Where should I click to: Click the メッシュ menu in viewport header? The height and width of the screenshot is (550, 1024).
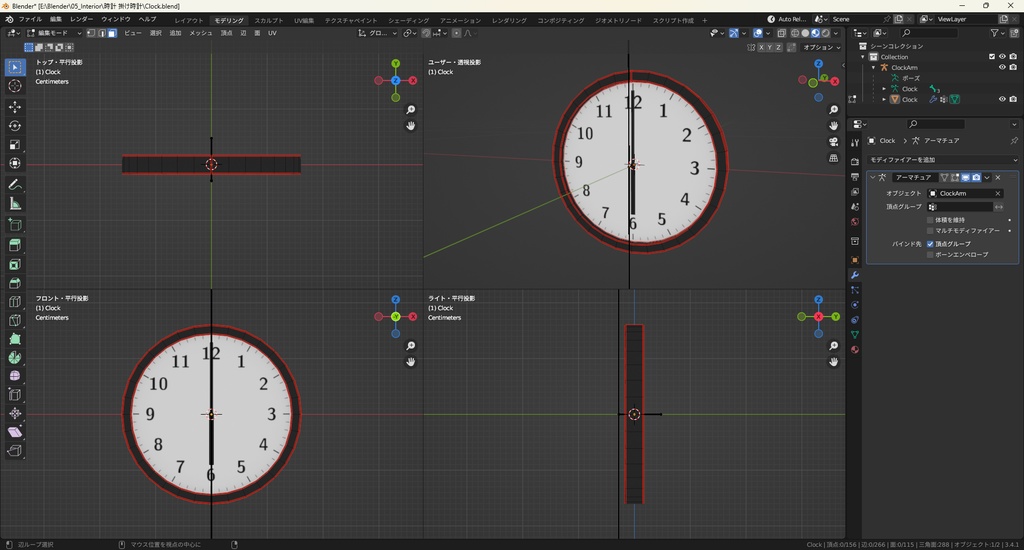click(x=201, y=33)
